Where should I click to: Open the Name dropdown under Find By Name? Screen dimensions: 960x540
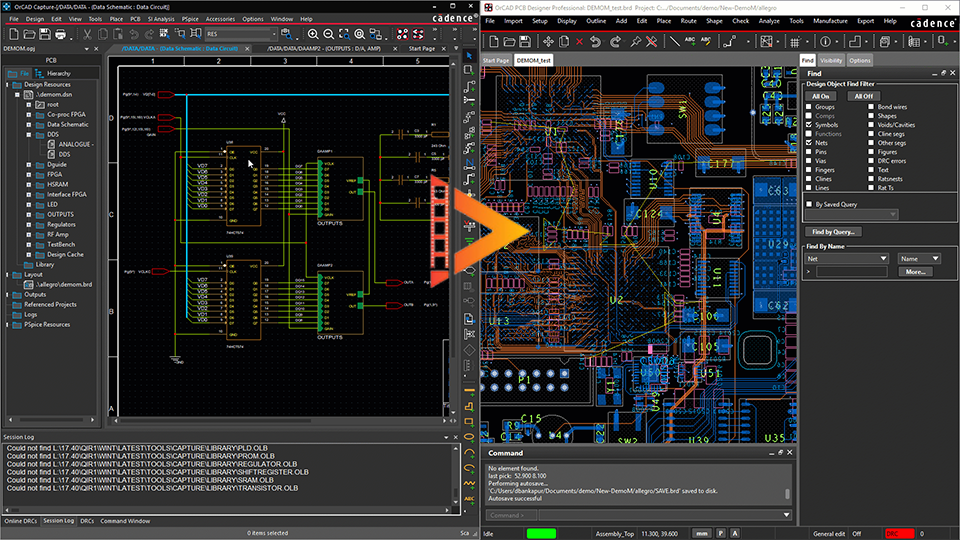[x=918, y=258]
